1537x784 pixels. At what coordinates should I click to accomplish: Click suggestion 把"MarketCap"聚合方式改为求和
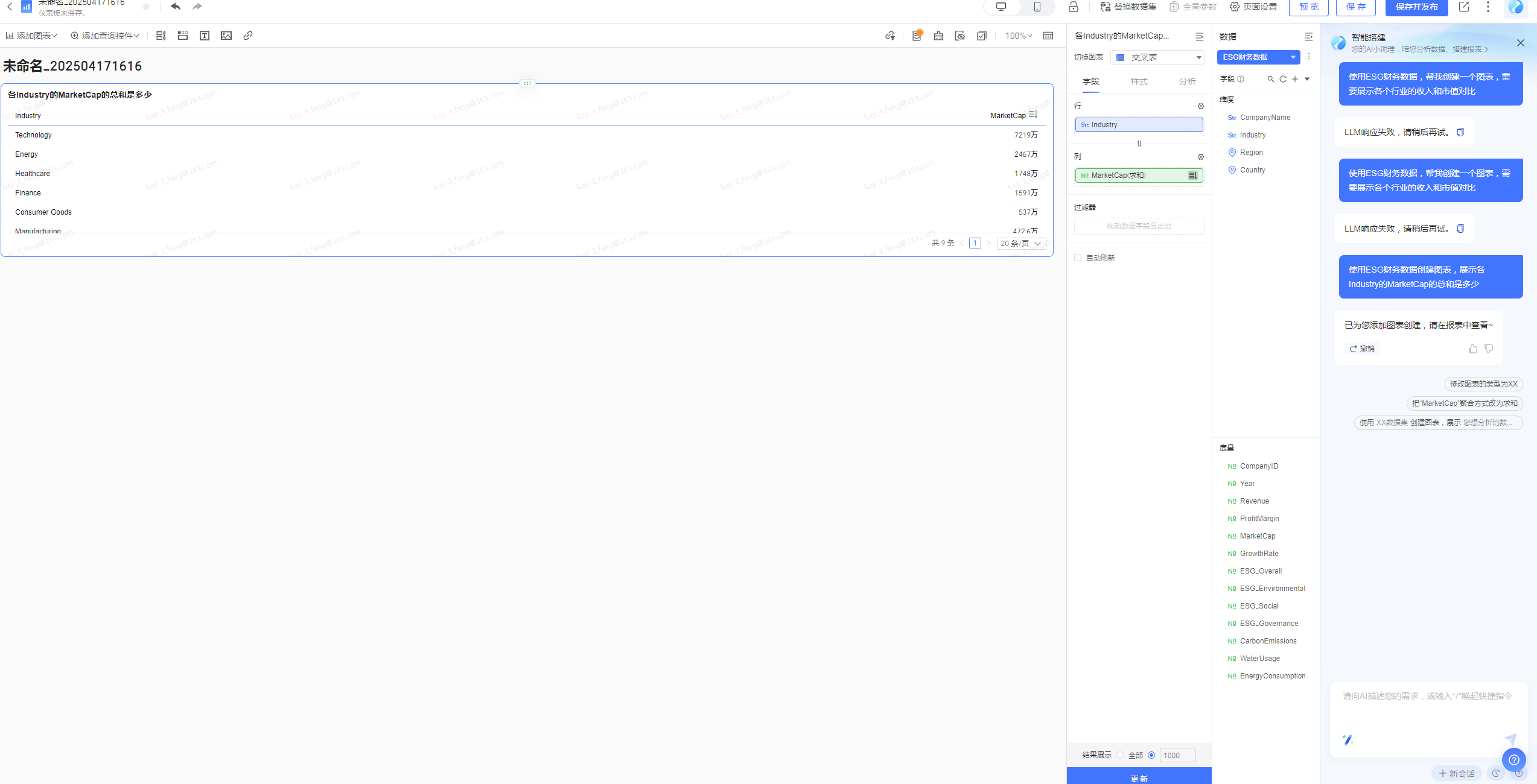pyautogui.click(x=1464, y=403)
